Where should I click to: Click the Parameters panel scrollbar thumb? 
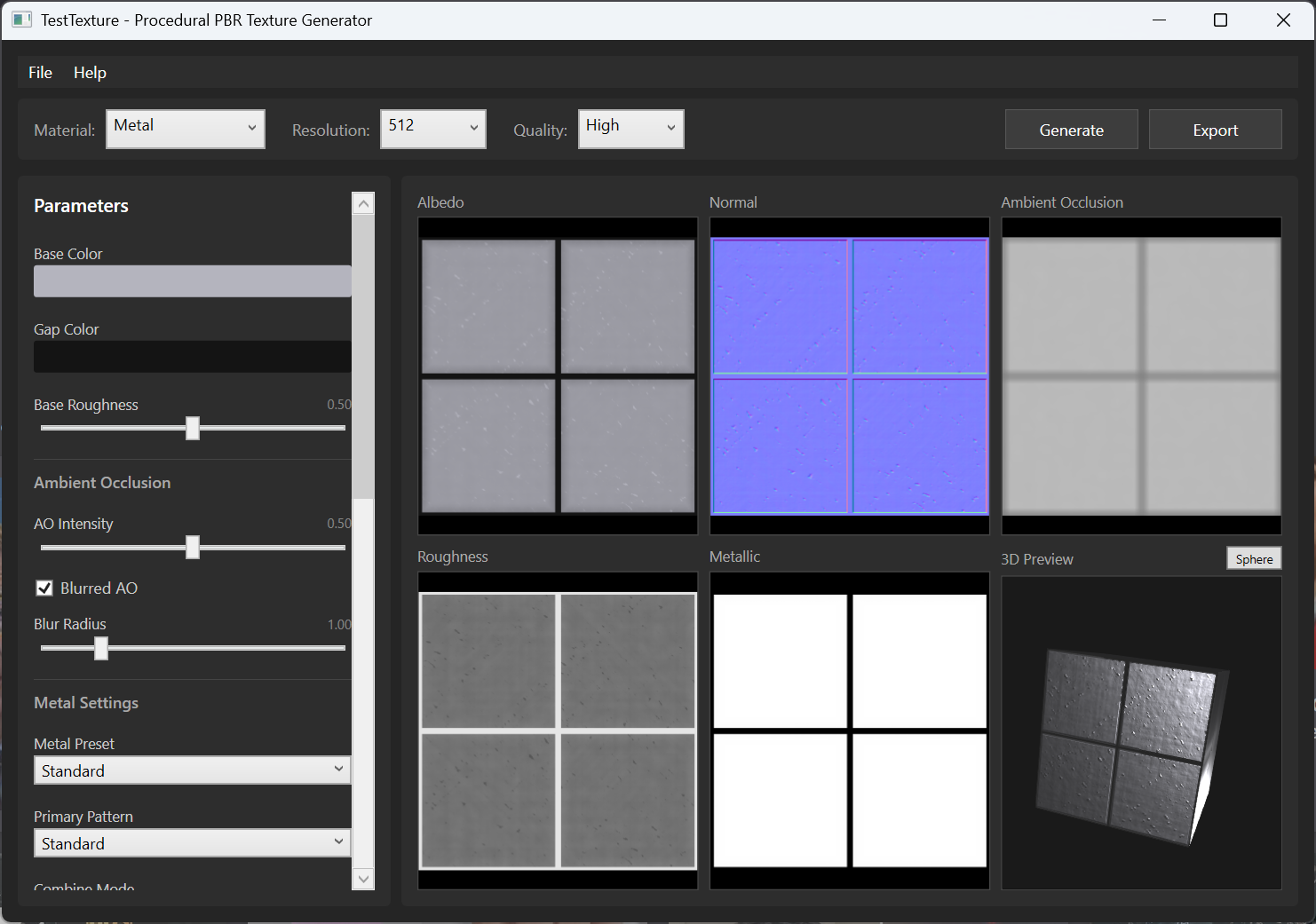[x=363, y=357]
